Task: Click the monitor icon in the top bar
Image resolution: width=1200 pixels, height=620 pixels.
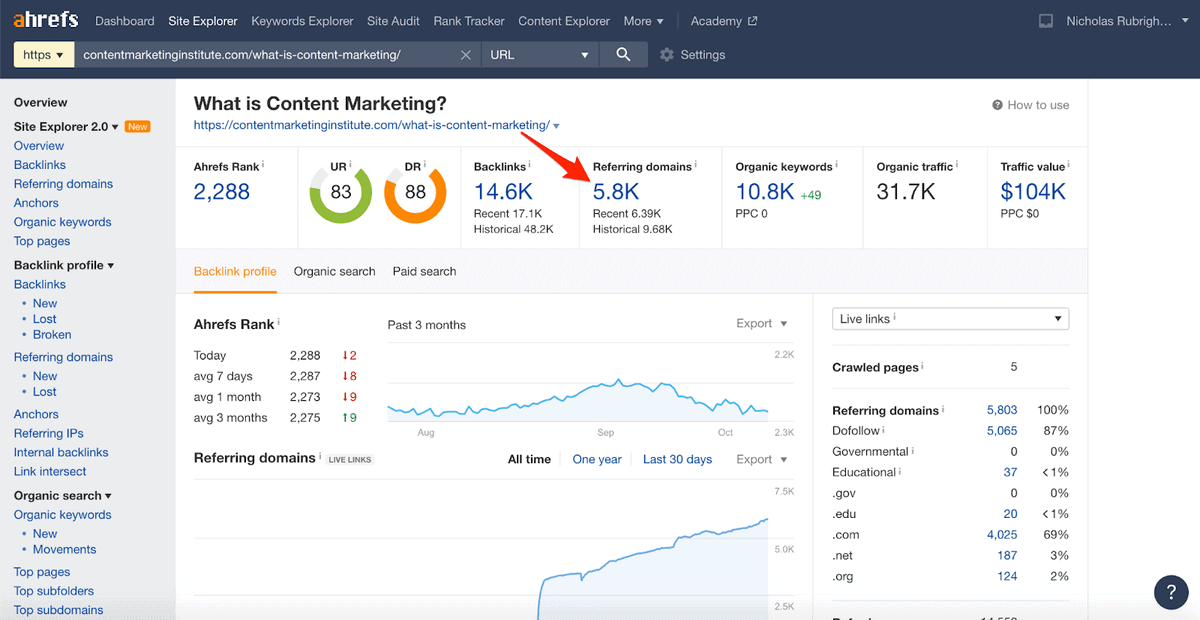Action: (x=1046, y=21)
